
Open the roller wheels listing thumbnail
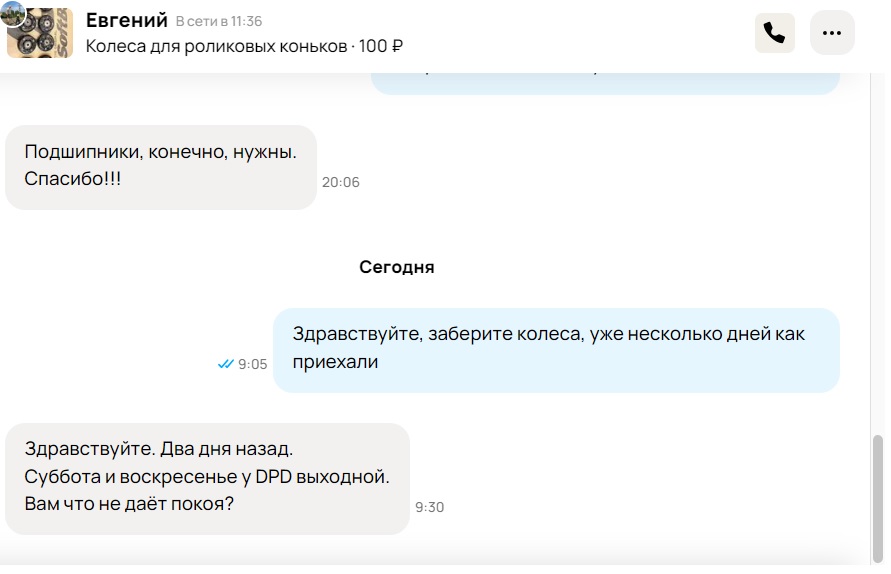(x=41, y=34)
